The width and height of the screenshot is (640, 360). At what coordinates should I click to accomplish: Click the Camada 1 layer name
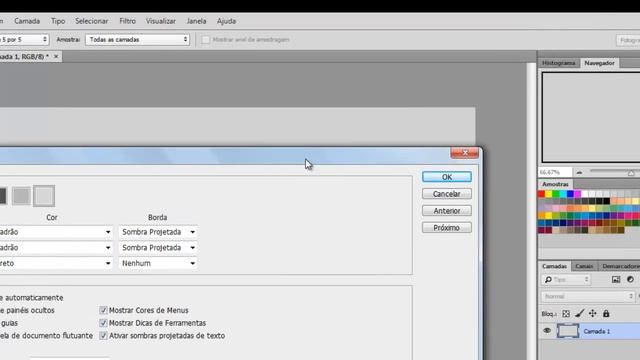point(597,331)
